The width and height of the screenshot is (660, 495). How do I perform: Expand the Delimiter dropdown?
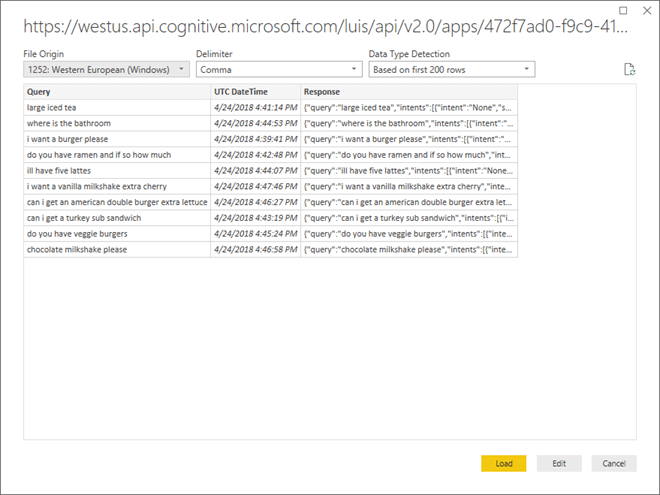(x=279, y=69)
